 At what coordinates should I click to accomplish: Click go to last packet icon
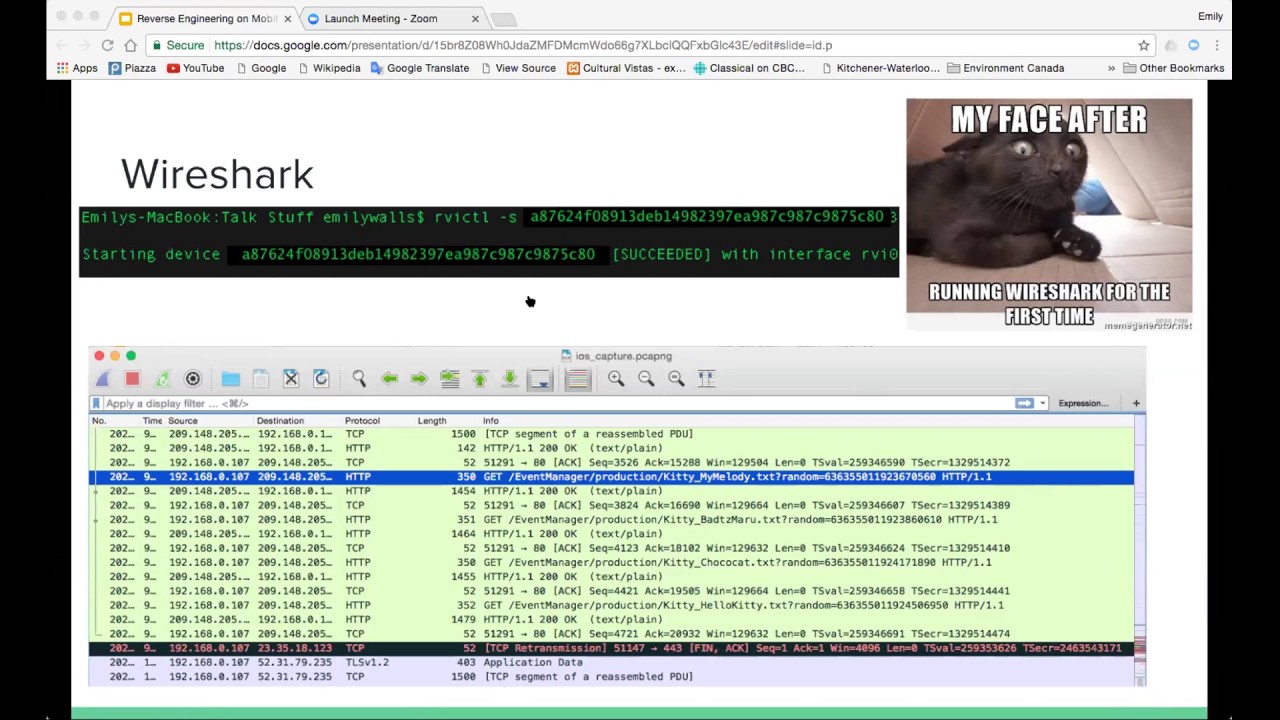[510, 379]
